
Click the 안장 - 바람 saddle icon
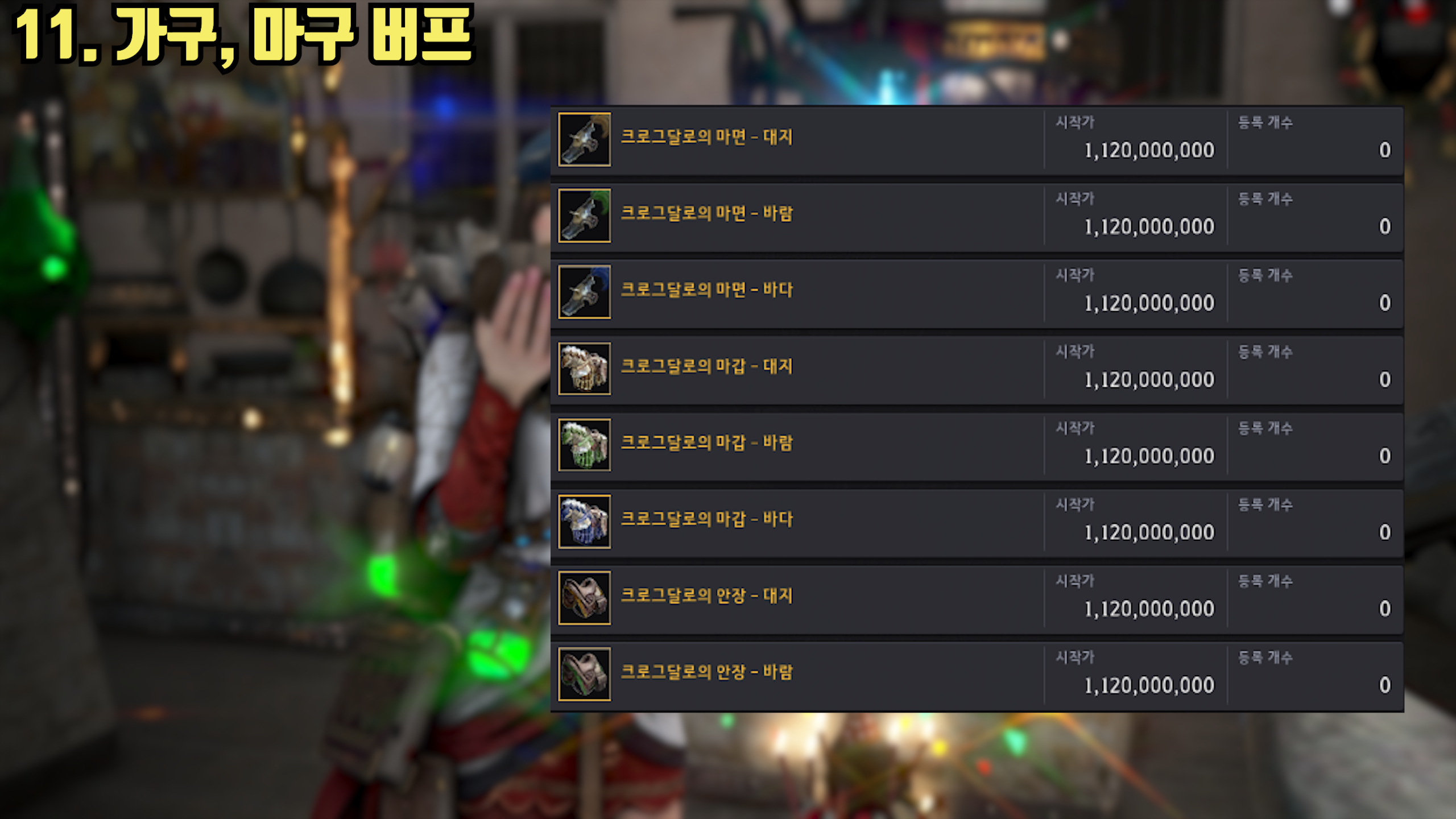coord(584,674)
